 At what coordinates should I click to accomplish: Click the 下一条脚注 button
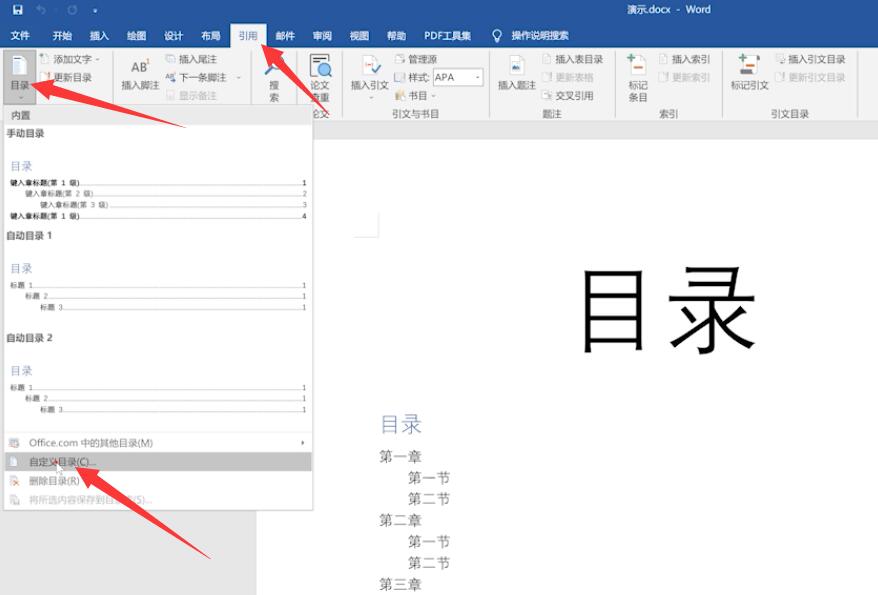196,77
